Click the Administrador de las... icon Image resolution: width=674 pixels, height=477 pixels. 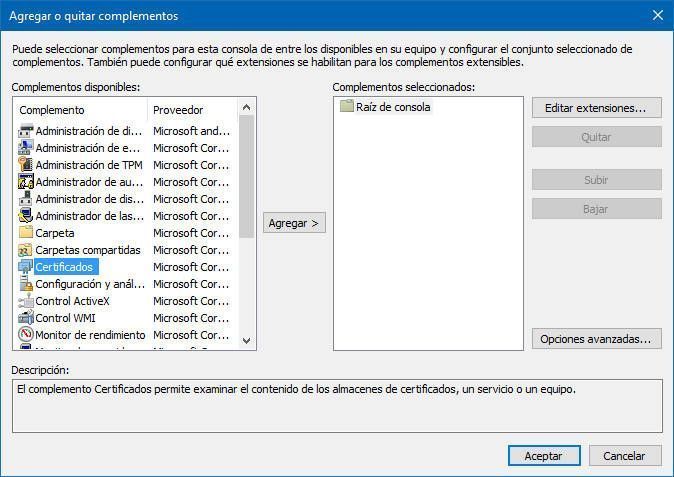26,216
